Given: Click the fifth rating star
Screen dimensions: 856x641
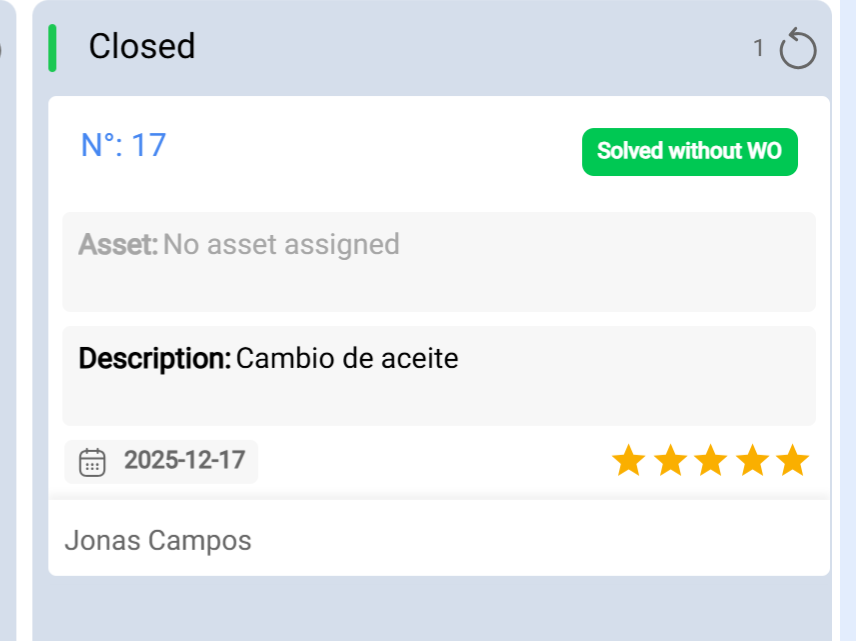Looking at the screenshot, I should pyautogui.click(x=792, y=461).
